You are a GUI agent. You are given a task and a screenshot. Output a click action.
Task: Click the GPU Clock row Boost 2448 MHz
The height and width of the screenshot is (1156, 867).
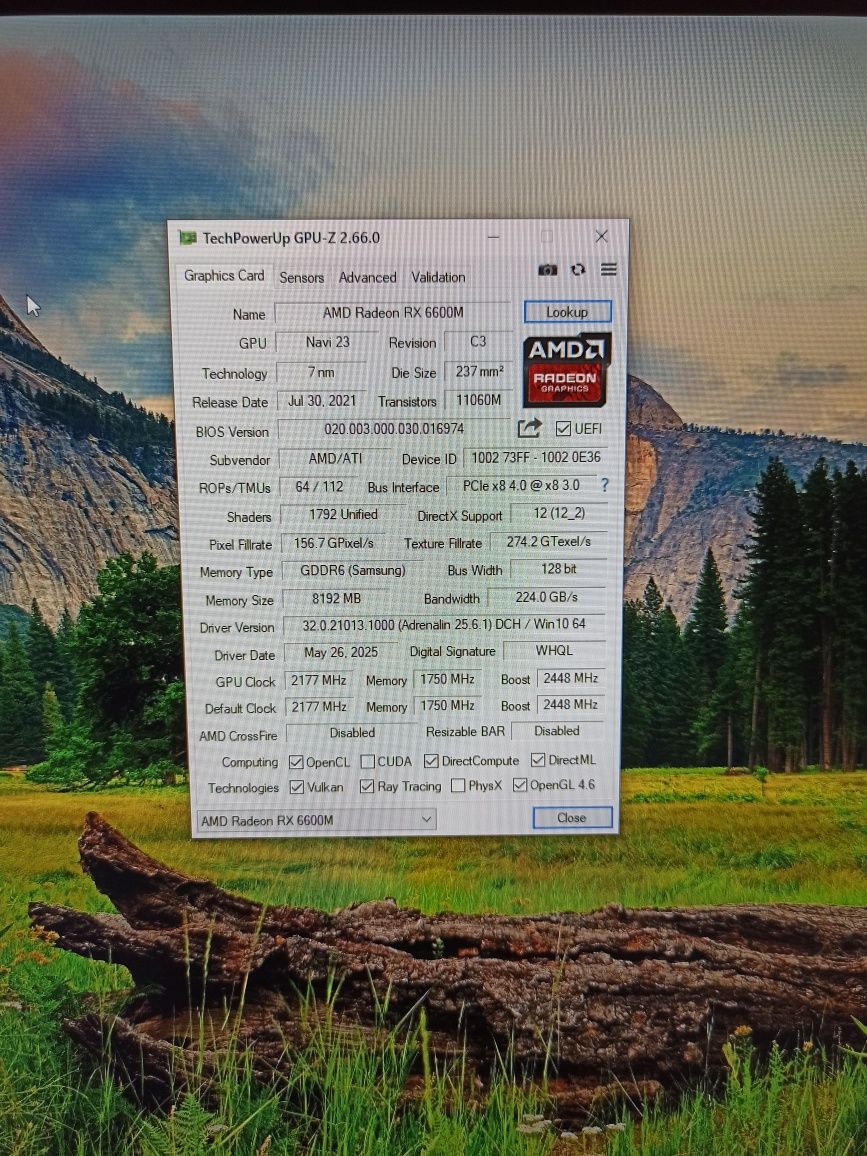click(571, 678)
